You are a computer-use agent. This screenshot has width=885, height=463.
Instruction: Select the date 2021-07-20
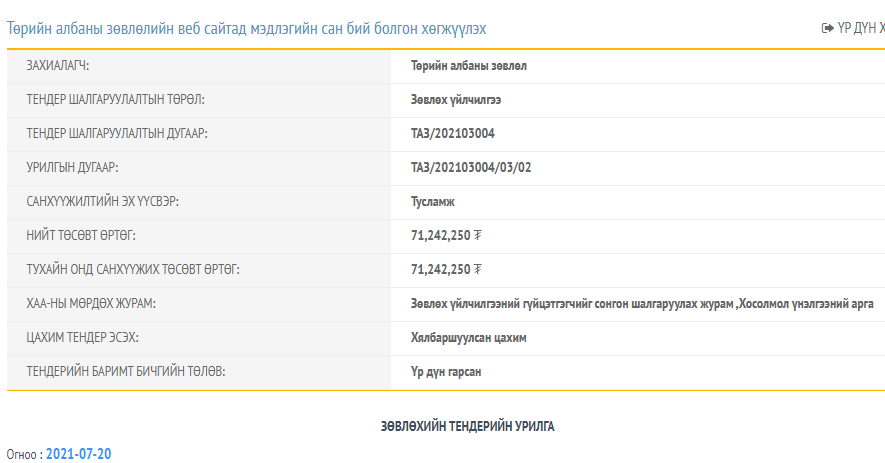point(78,454)
